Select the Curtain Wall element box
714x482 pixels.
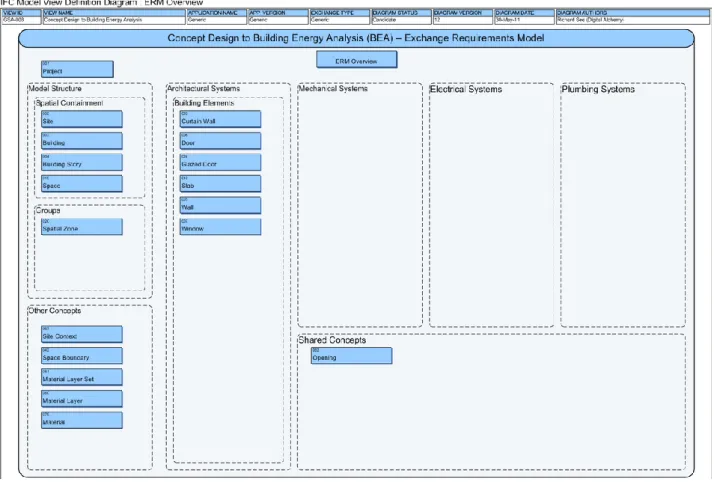point(220,119)
